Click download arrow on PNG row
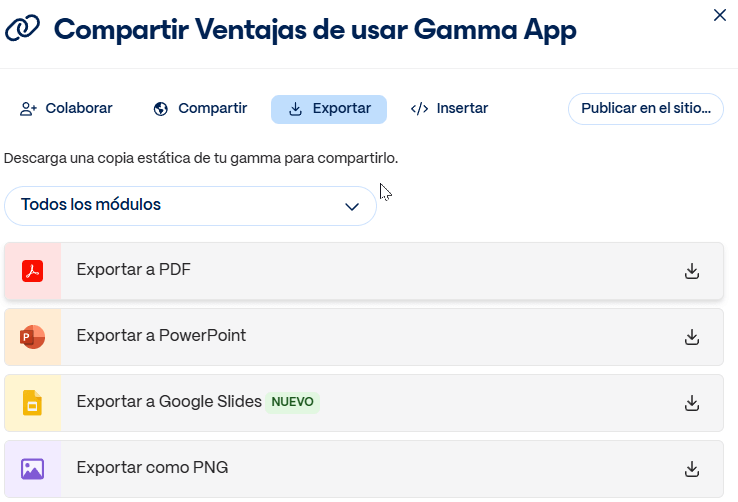The width and height of the screenshot is (738, 502). 691,469
